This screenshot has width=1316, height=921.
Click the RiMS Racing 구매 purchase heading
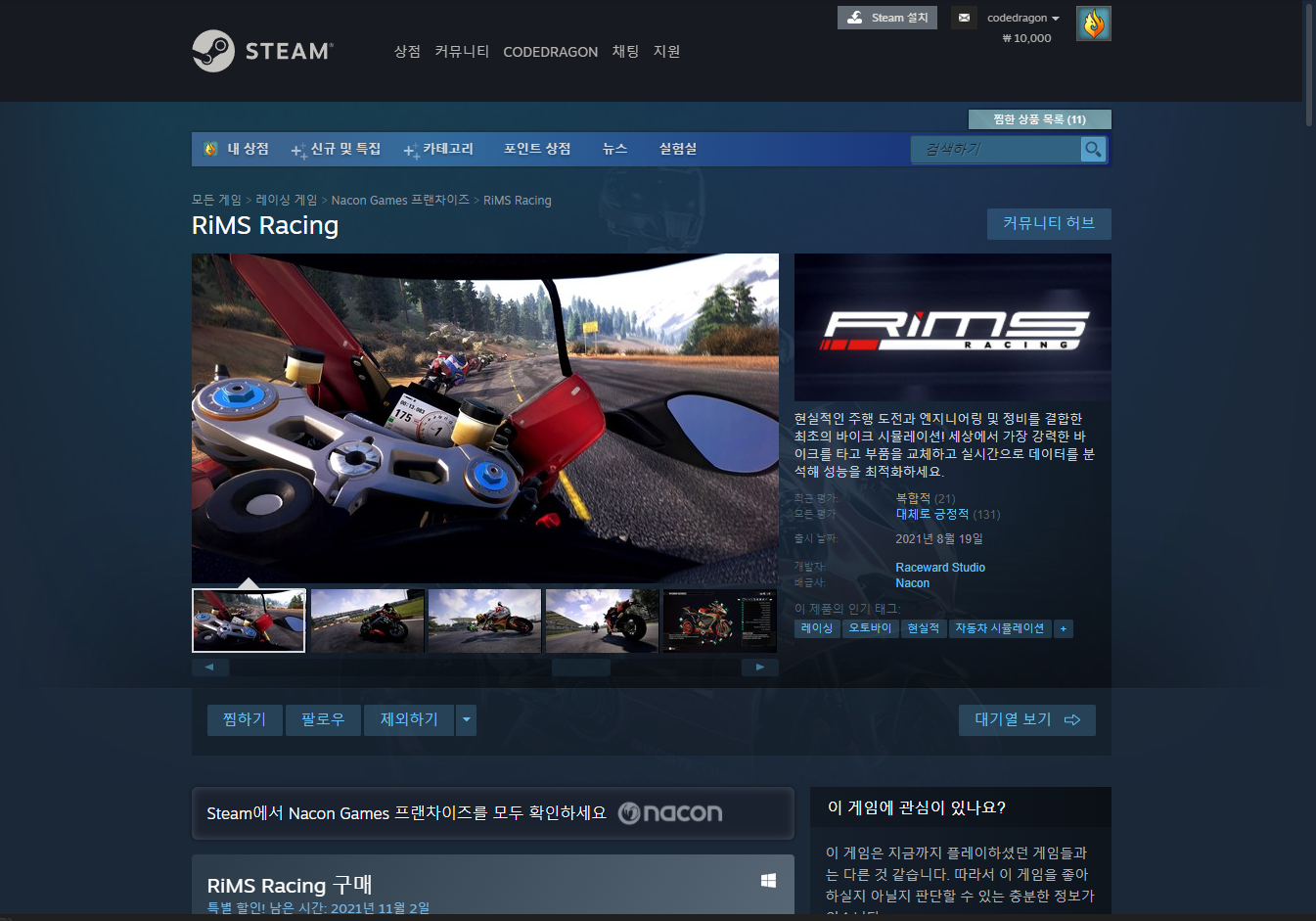pyautogui.click(x=290, y=885)
